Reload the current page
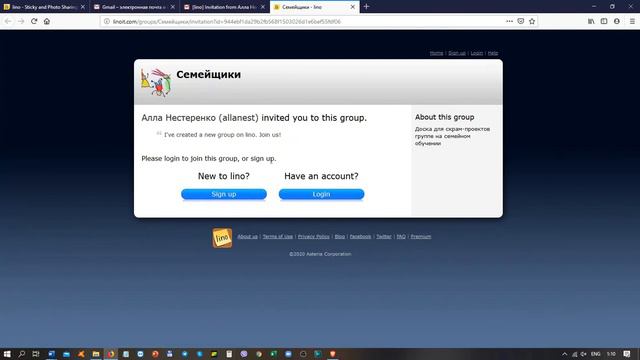The width and height of the screenshot is (640, 360). click(x=34, y=21)
